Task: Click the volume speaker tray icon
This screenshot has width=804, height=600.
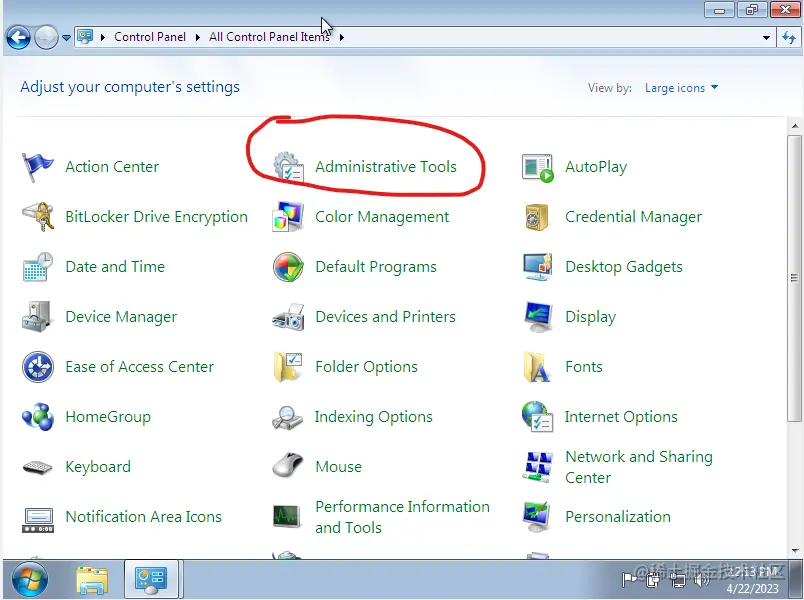Action: (x=701, y=580)
